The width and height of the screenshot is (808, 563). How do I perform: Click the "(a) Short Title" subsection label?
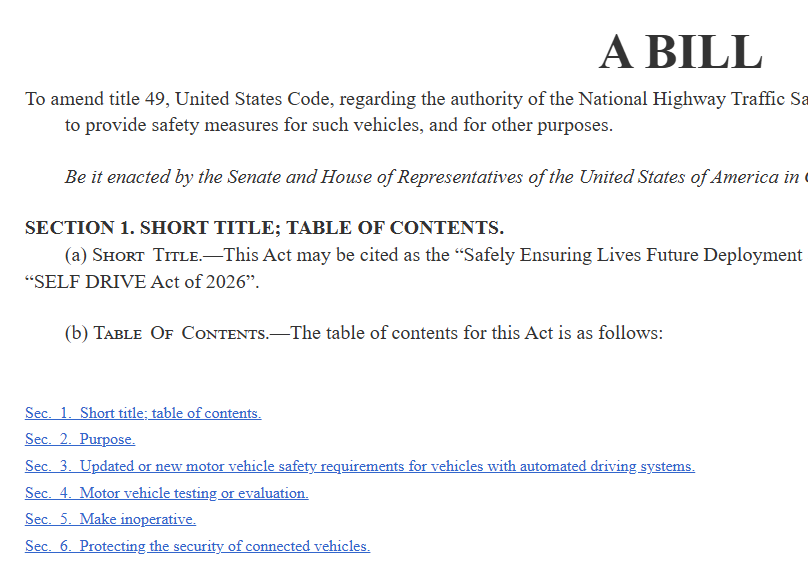(x=133, y=255)
